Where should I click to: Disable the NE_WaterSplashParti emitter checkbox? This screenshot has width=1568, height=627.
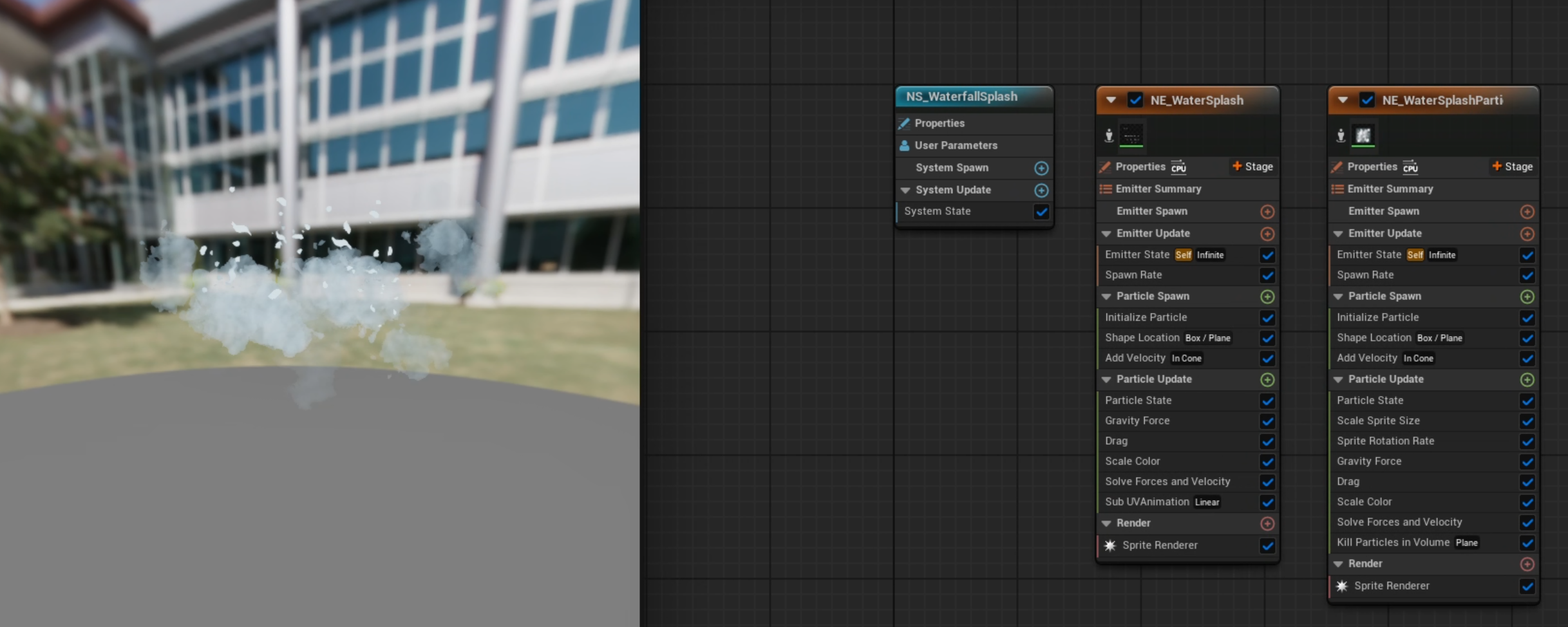point(1367,100)
